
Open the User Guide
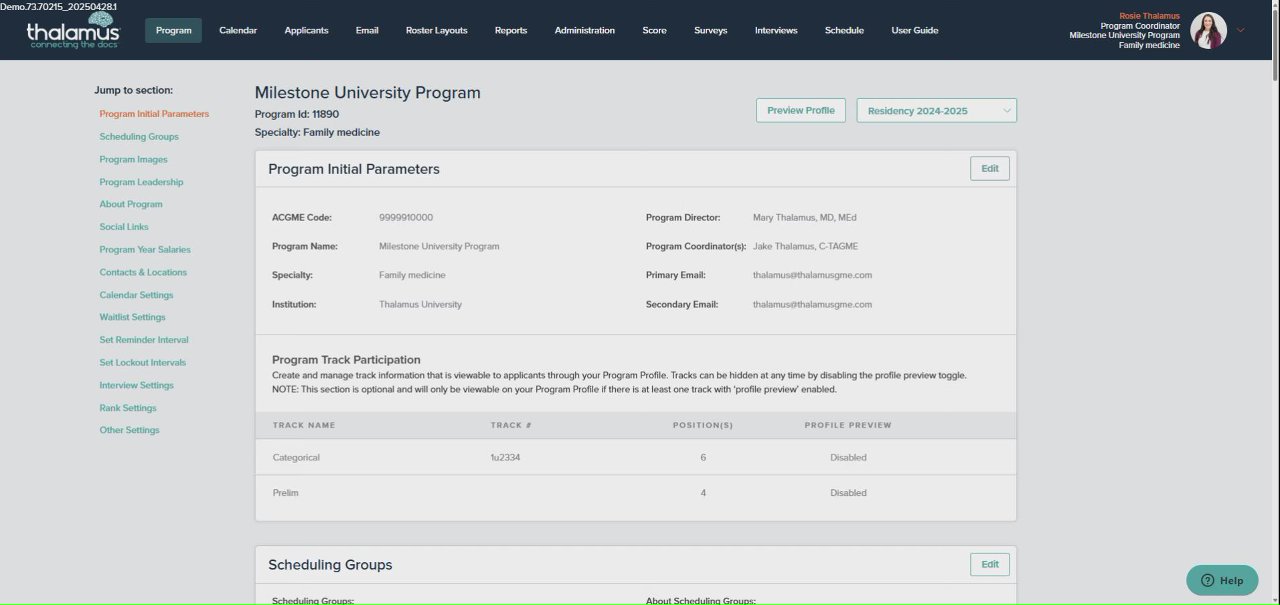coord(915,30)
